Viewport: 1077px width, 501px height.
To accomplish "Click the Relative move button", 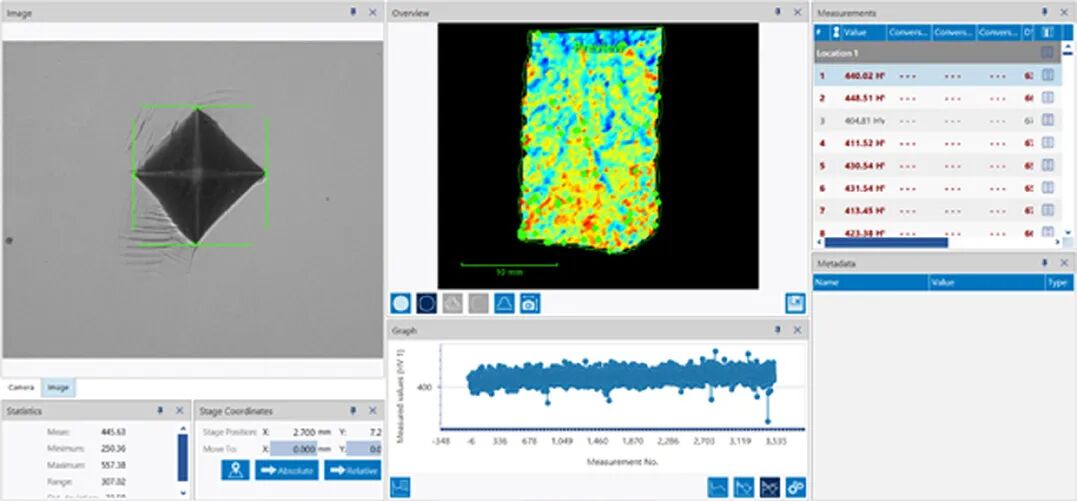I will coord(352,470).
